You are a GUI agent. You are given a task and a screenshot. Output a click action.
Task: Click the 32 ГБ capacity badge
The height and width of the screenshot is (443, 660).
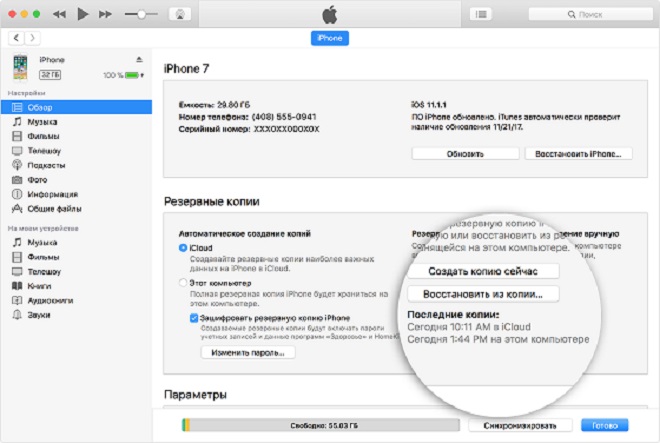[x=50, y=75]
